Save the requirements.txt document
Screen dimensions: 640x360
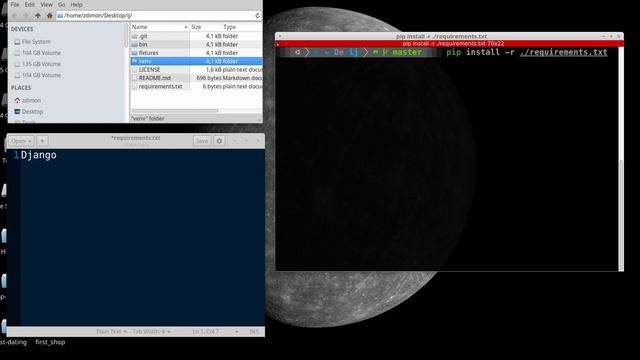click(x=202, y=141)
